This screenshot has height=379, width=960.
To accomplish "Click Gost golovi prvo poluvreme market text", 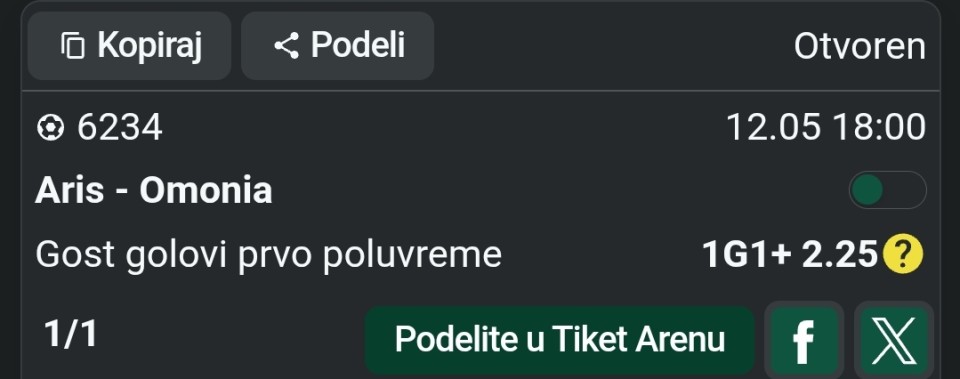I will click(x=269, y=255).
